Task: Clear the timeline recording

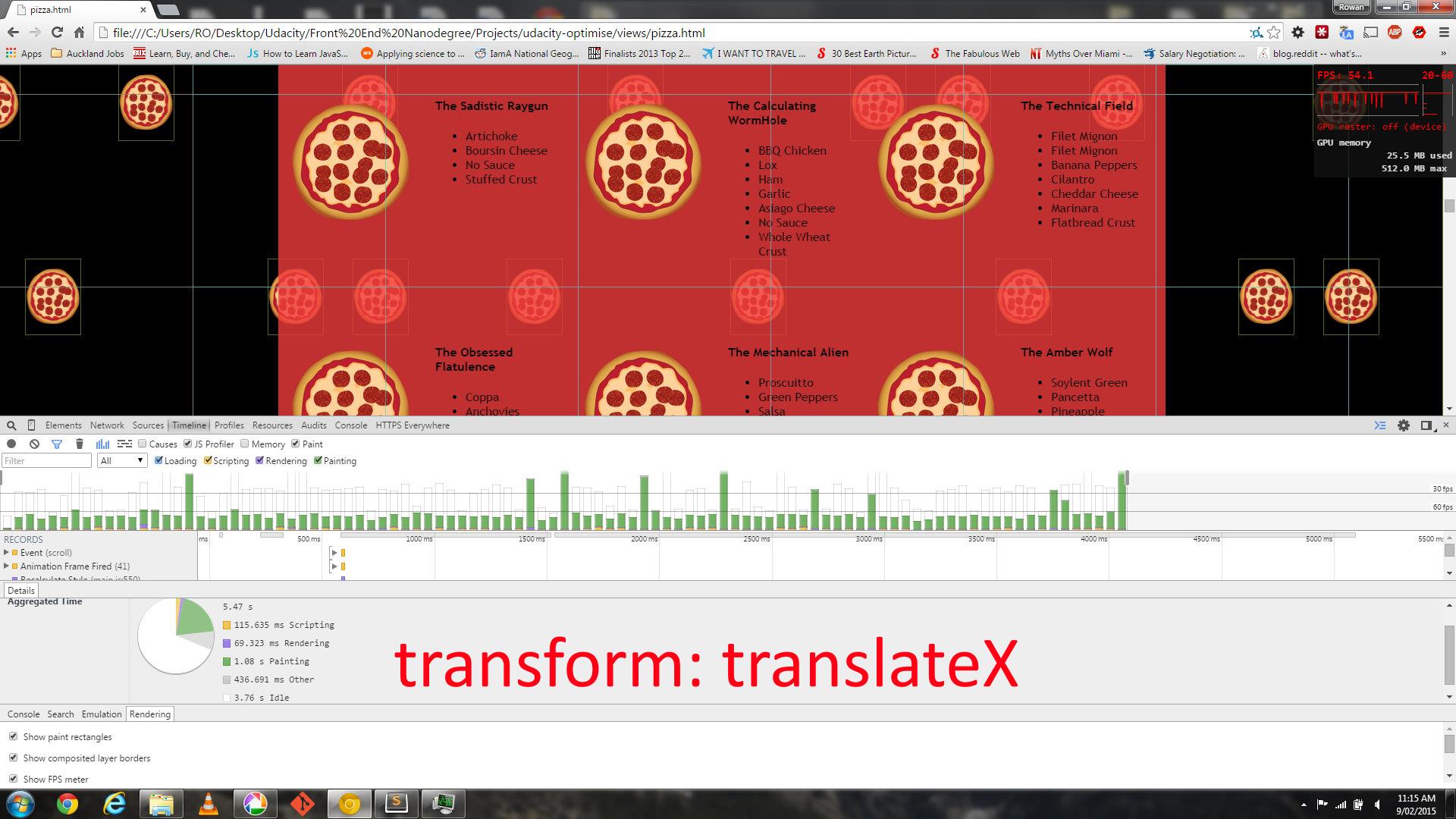Action: coord(34,444)
